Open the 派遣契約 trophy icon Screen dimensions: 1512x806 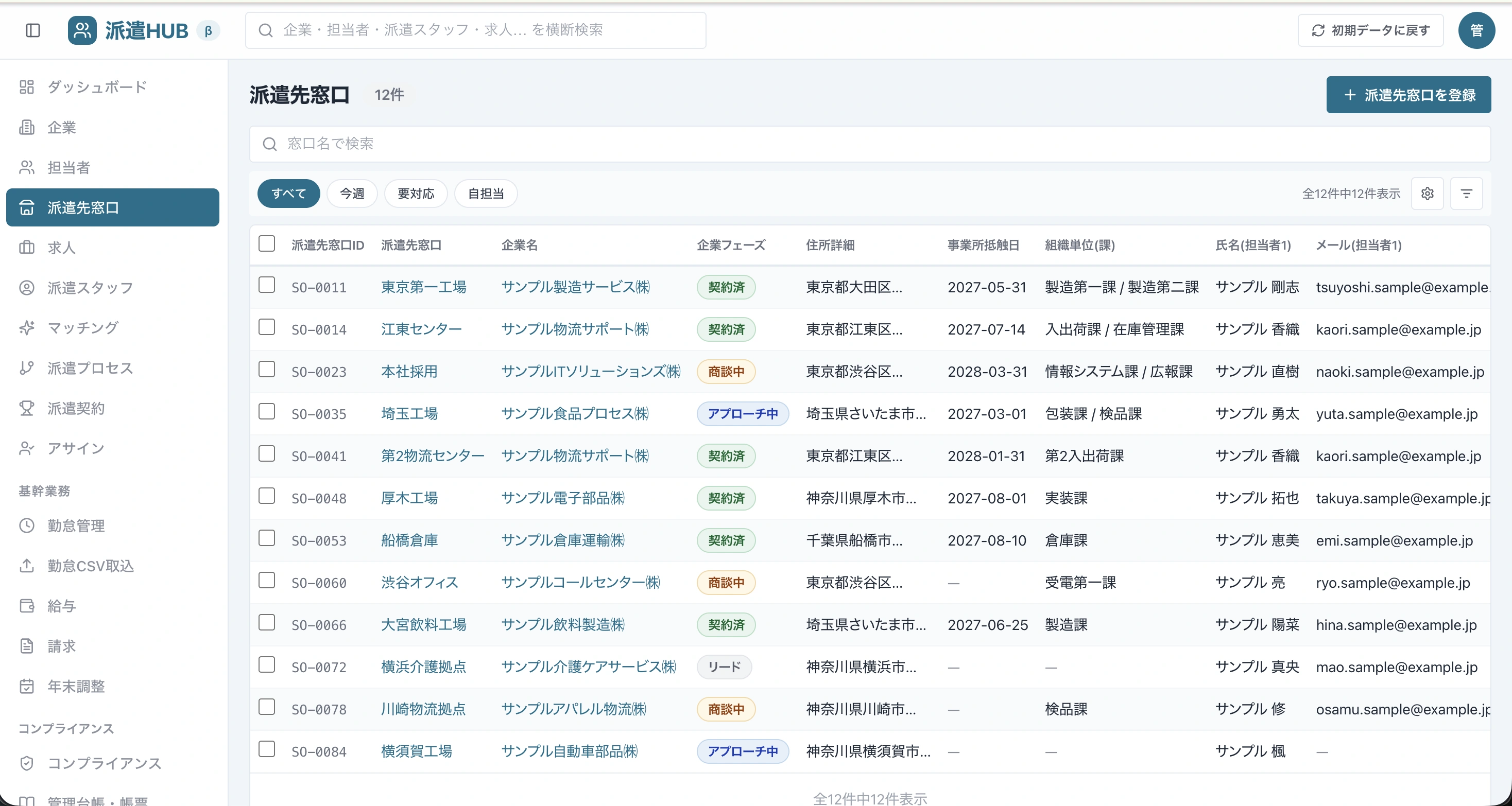point(26,408)
